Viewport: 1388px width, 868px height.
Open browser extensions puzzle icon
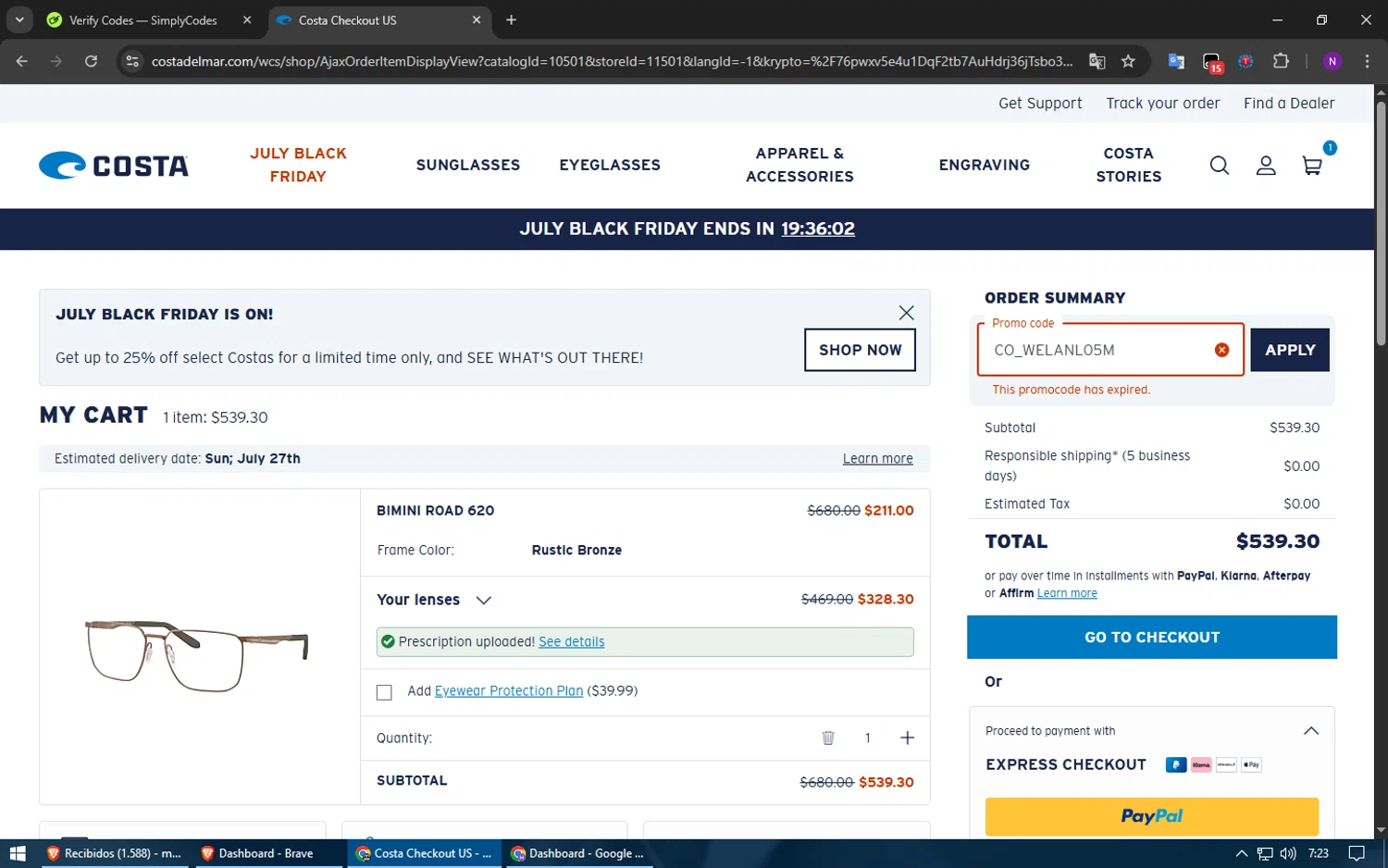point(1281,61)
